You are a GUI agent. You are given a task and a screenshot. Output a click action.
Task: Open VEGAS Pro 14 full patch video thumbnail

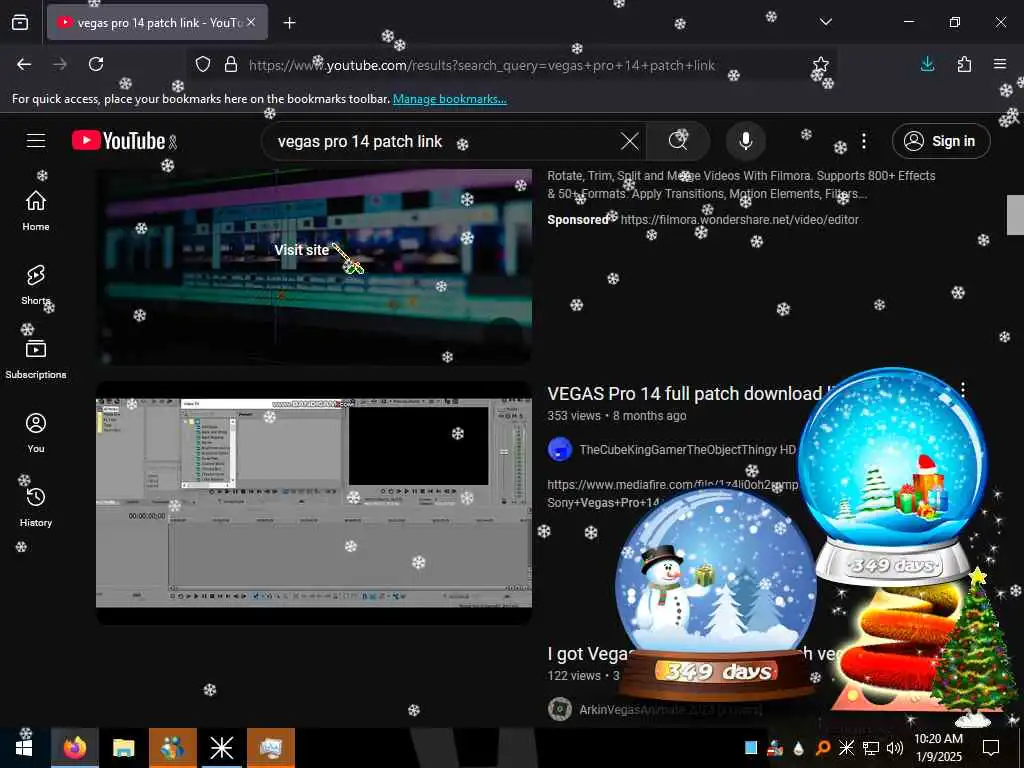coord(314,503)
